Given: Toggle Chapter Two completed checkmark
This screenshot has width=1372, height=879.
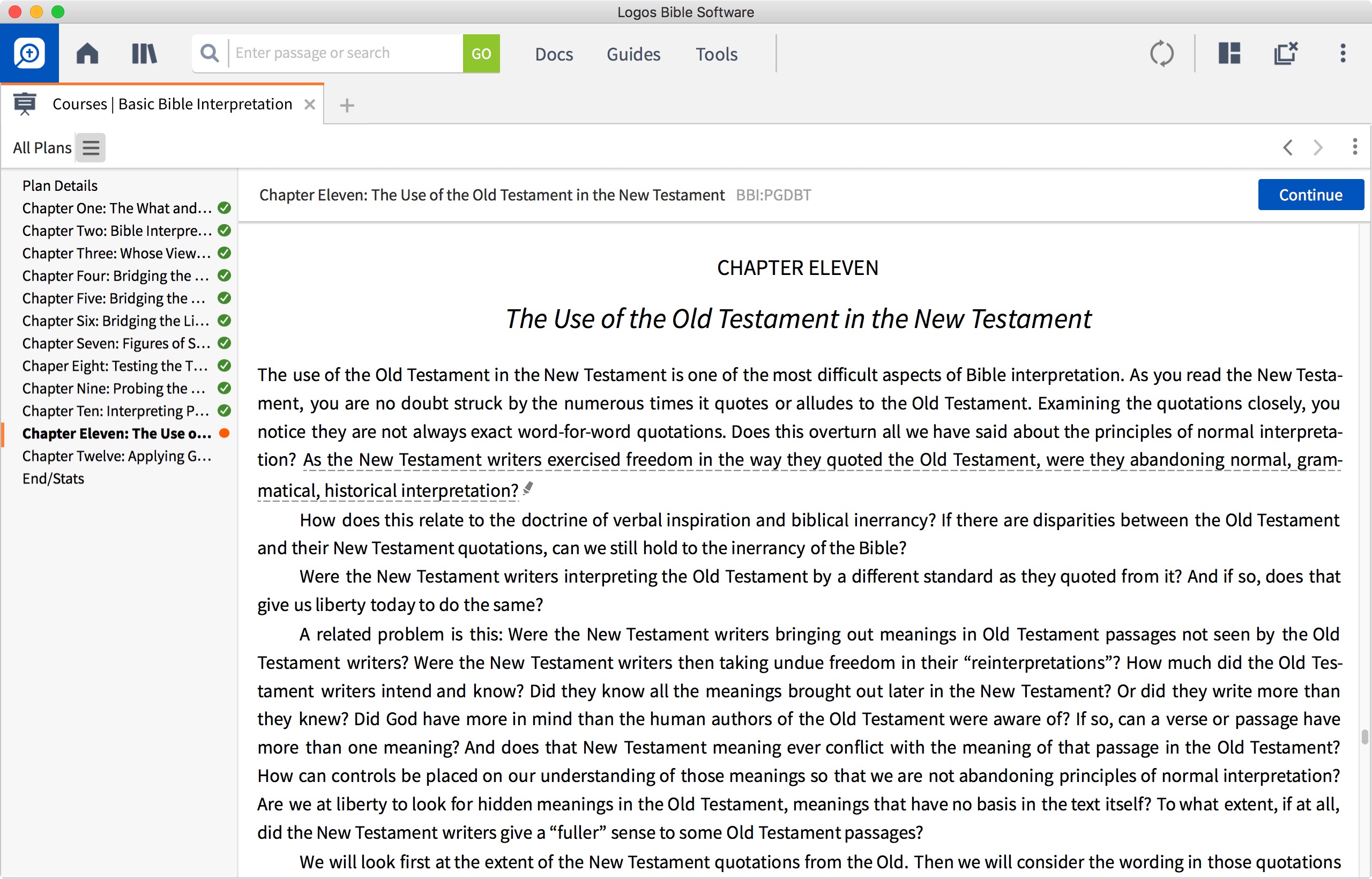Looking at the screenshot, I should (x=225, y=230).
